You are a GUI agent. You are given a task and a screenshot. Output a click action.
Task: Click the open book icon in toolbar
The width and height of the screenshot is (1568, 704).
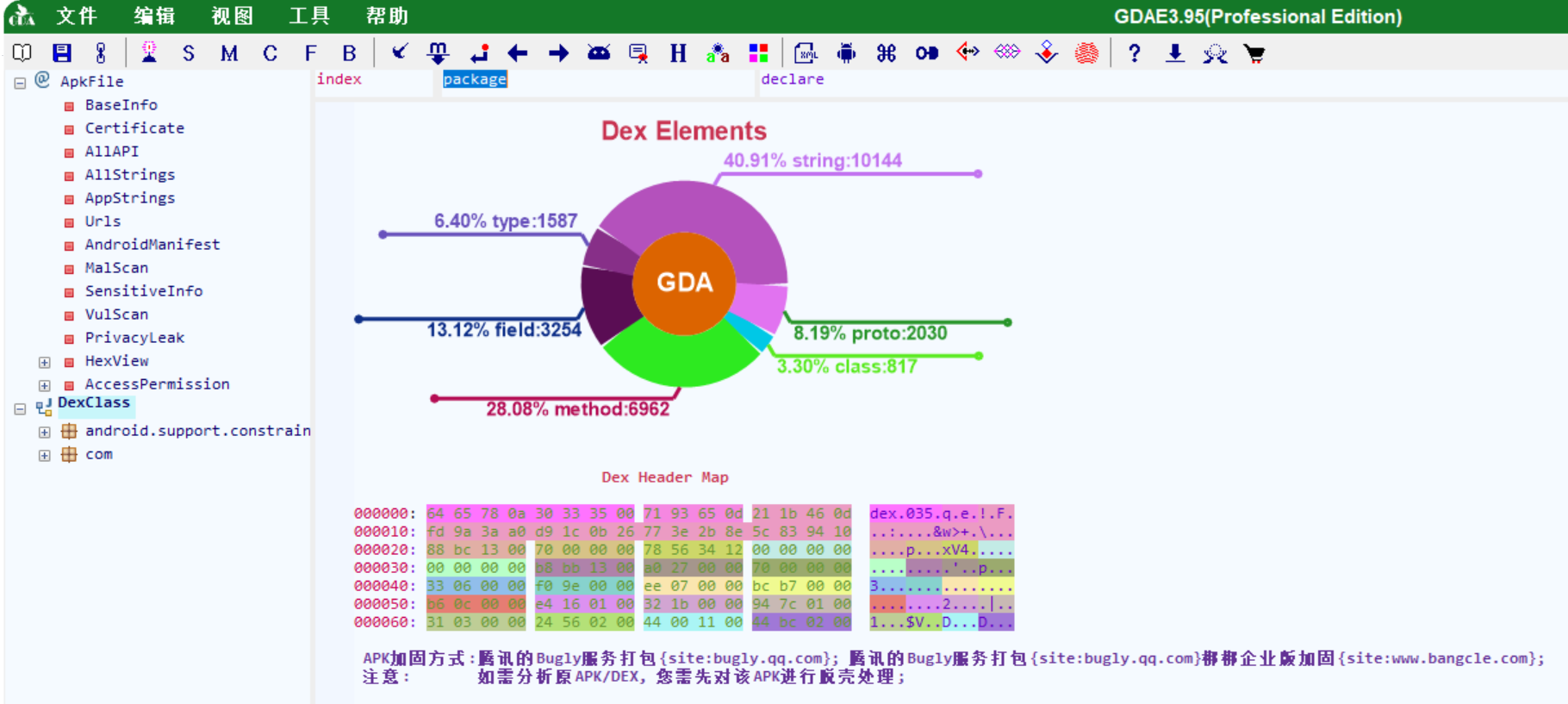pos(22,53)
